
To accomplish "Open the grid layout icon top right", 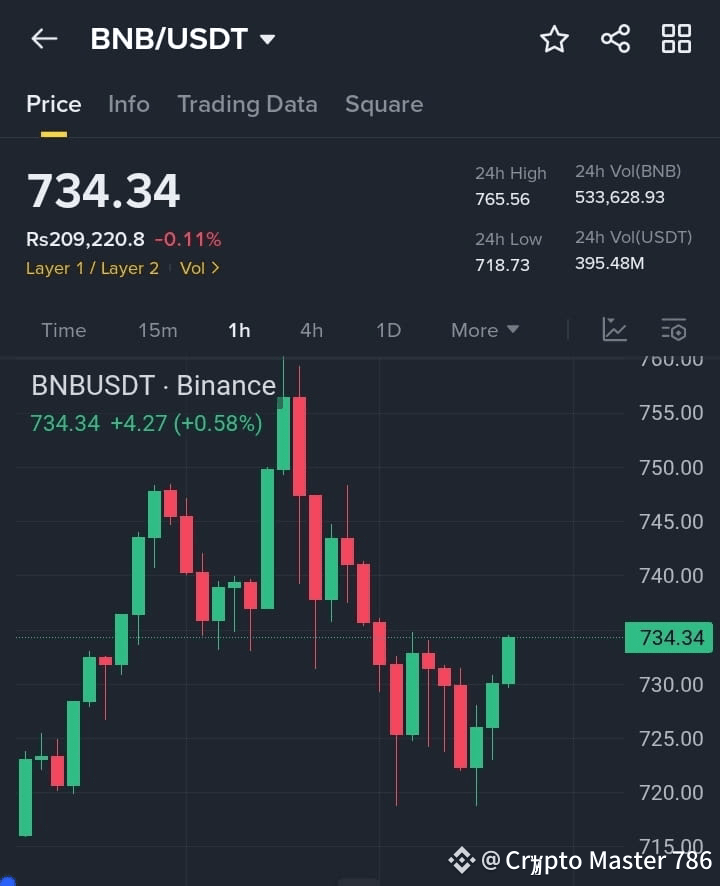I will (x=676, y=39).
